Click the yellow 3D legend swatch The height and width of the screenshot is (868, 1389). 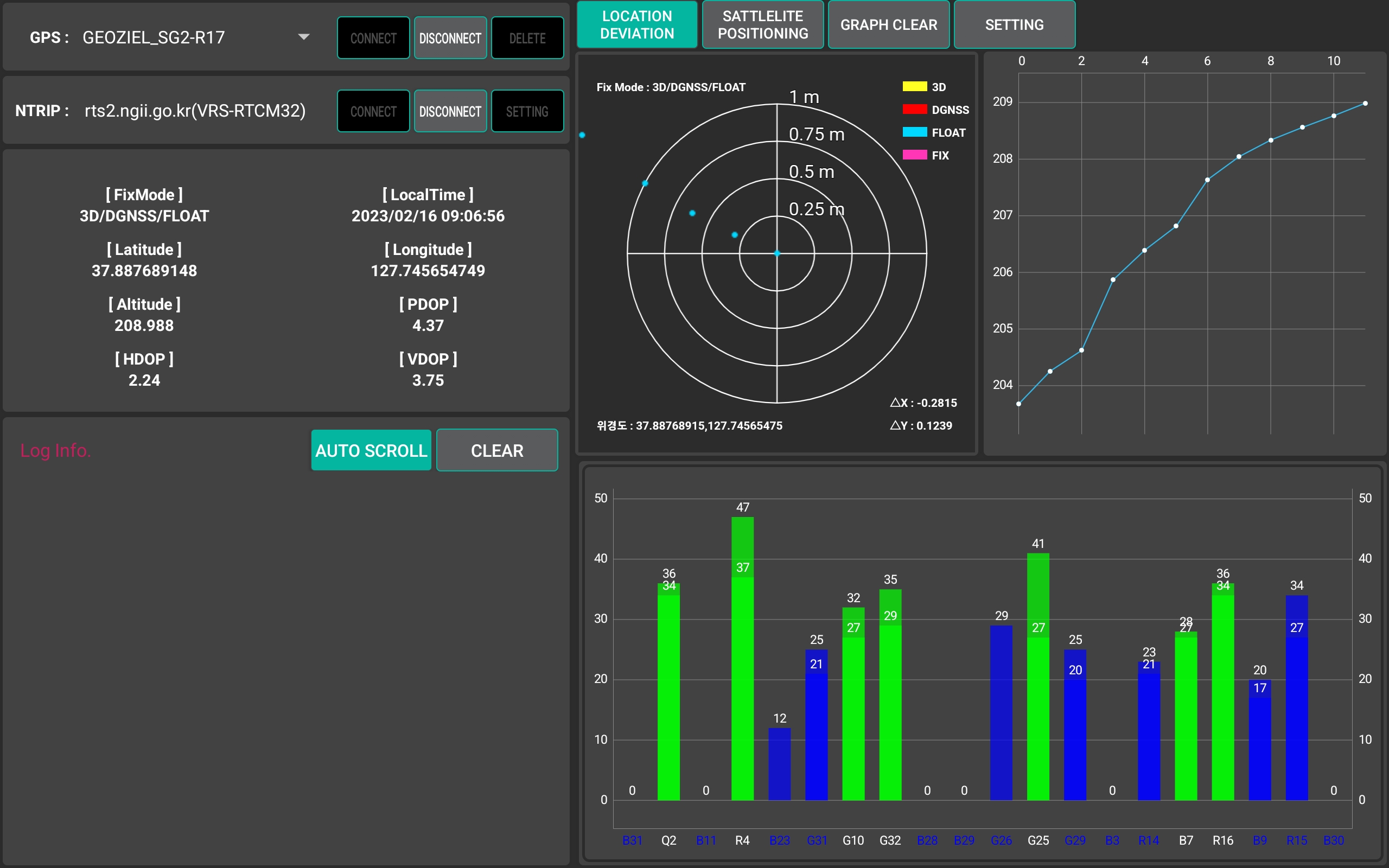pyautogui.click(x=914, y=87)
